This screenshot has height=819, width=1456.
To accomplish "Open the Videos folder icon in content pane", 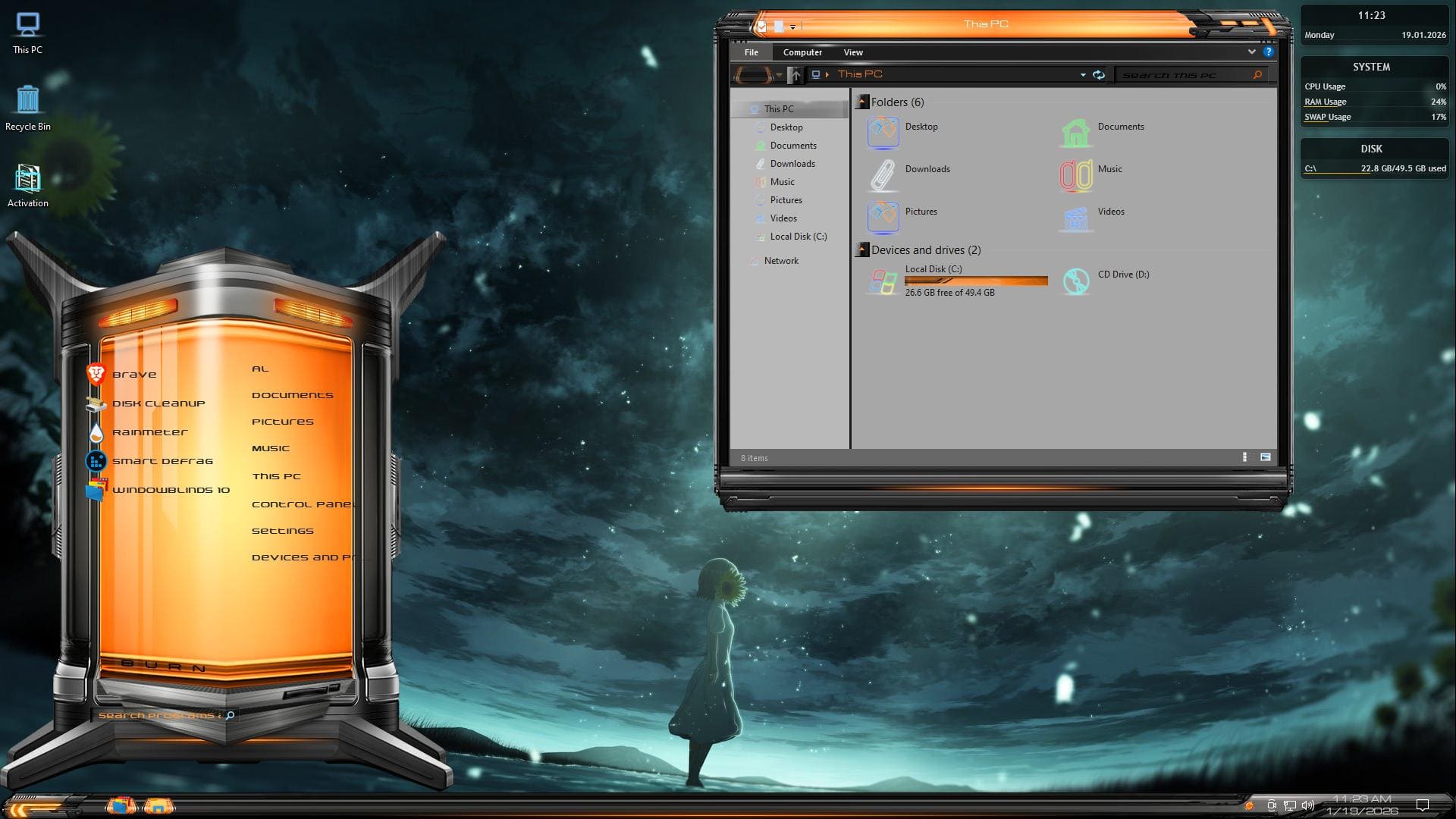I will [1075, 218].
